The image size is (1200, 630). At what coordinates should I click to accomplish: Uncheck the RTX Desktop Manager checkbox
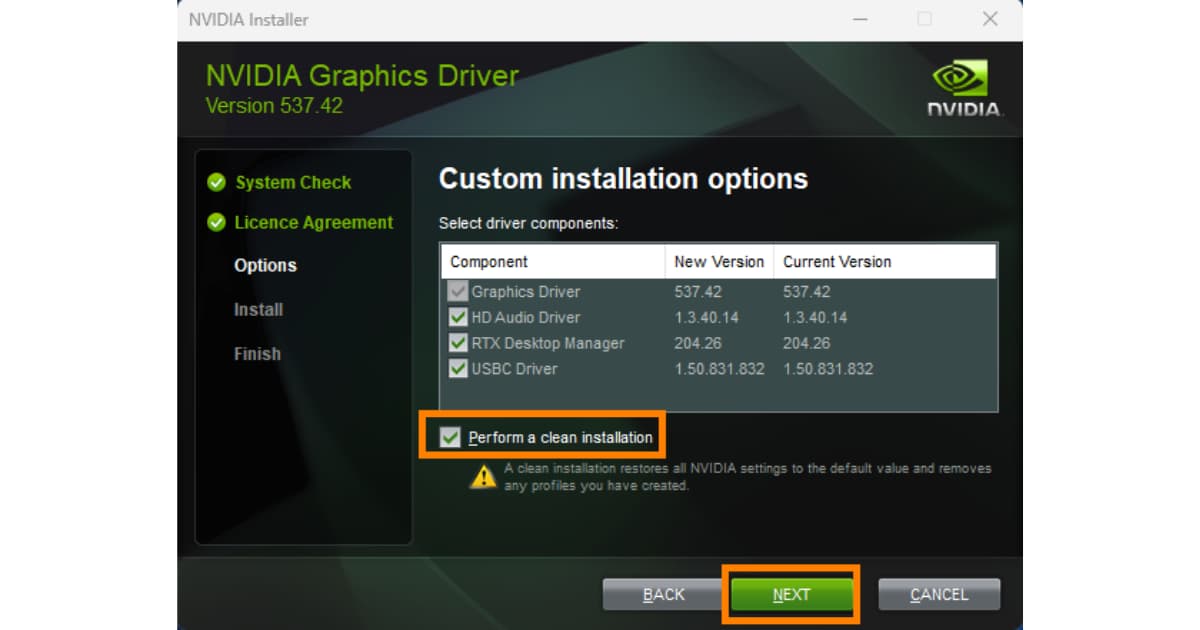(459, 344)
